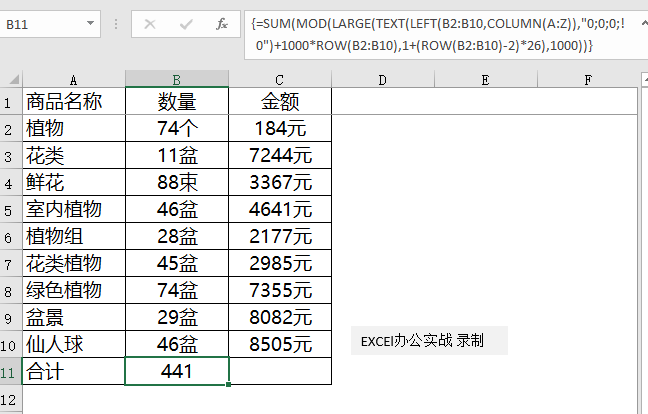The image size is (648, 414).
Task: Select the cell containing 7244元
Action: click(280, 155)
